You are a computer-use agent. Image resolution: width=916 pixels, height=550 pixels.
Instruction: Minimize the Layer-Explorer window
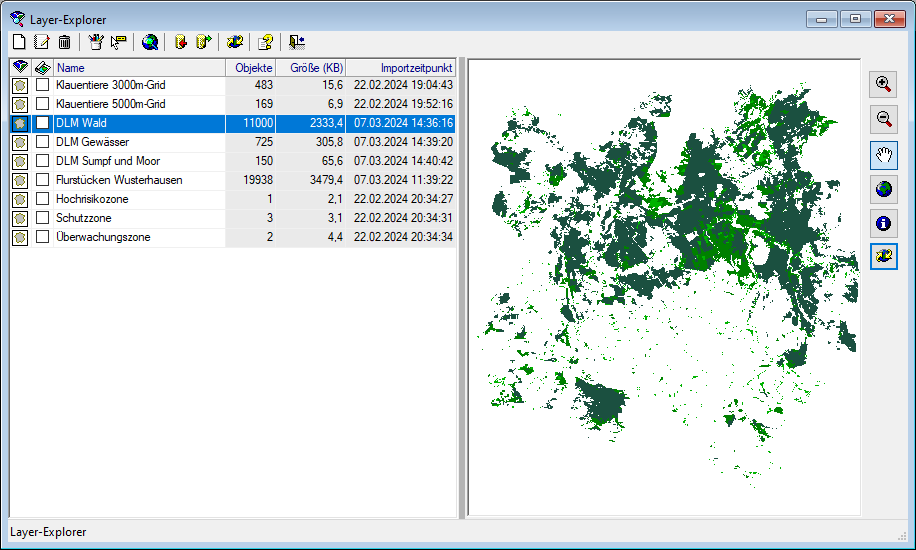coord(822,19)
